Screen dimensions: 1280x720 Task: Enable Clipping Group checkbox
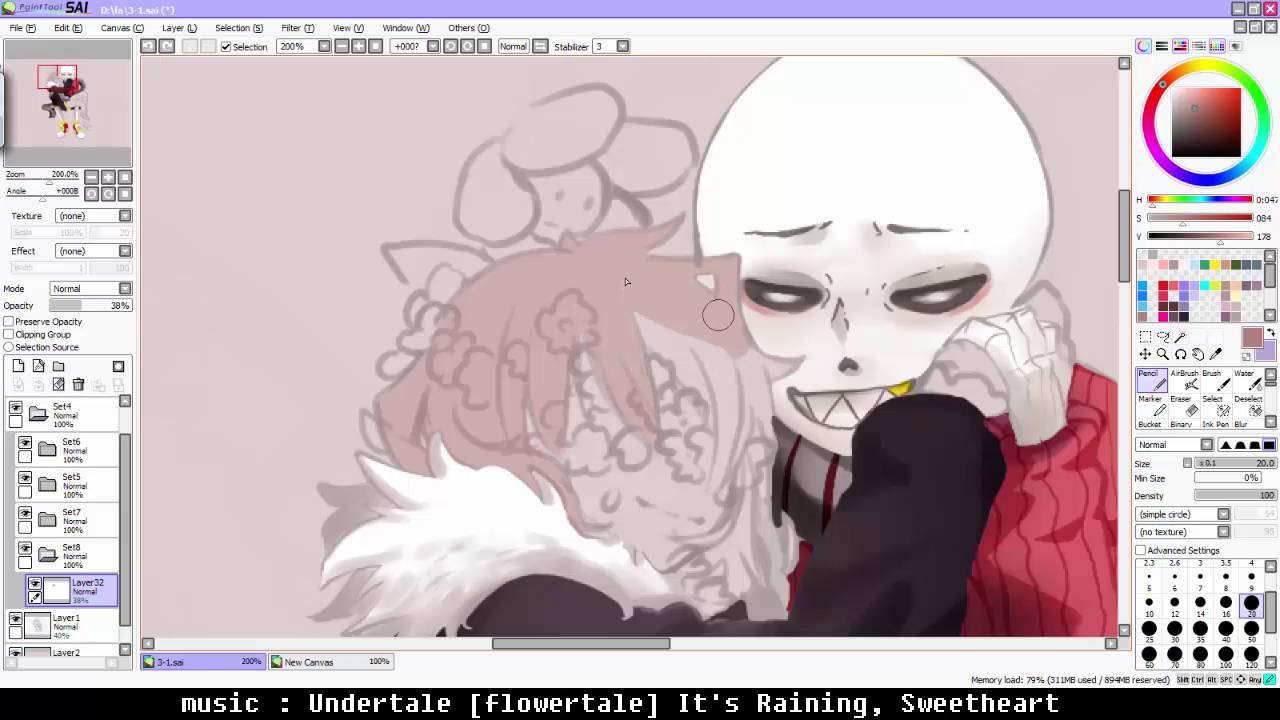click(8, 335)
